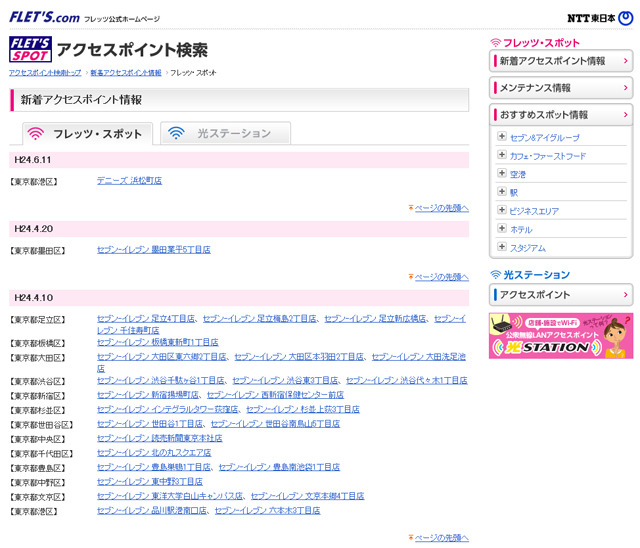Viewport: 640px width, 548px height.
Task: Open the セブン-イレブン 世田谷1丁目店 link
Action: coord(150,424)
